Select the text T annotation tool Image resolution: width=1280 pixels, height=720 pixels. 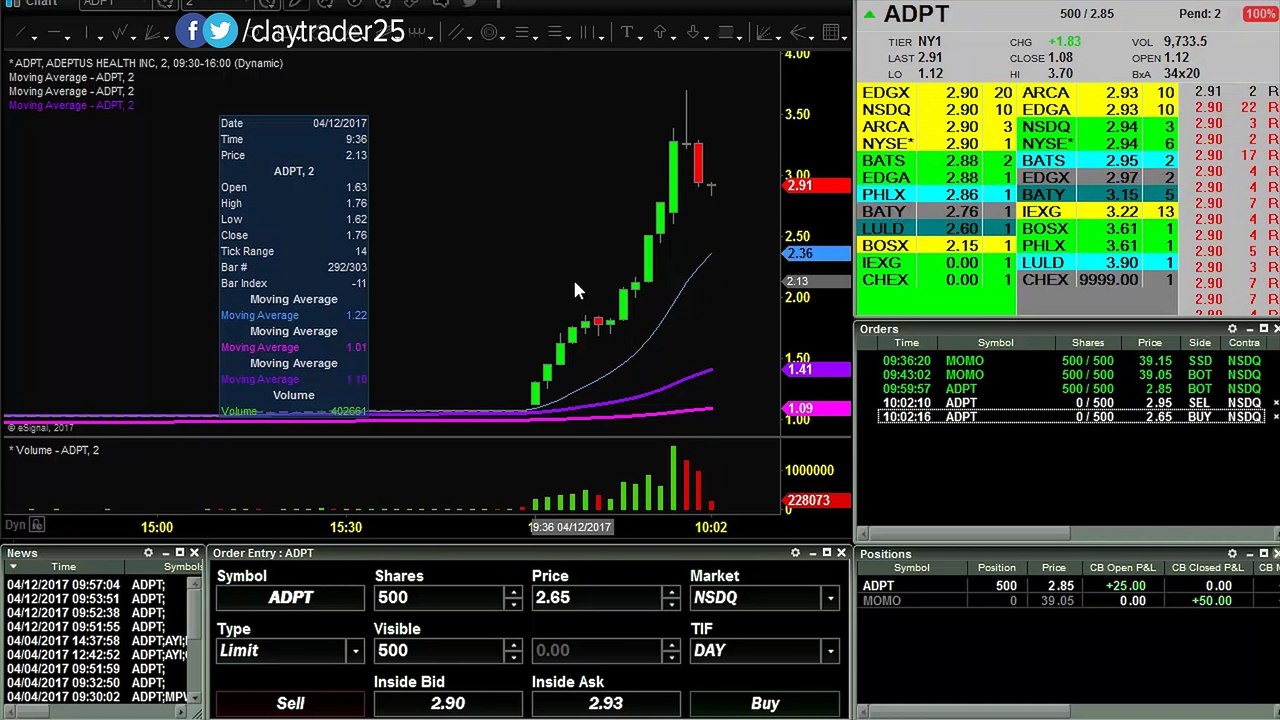627,34
